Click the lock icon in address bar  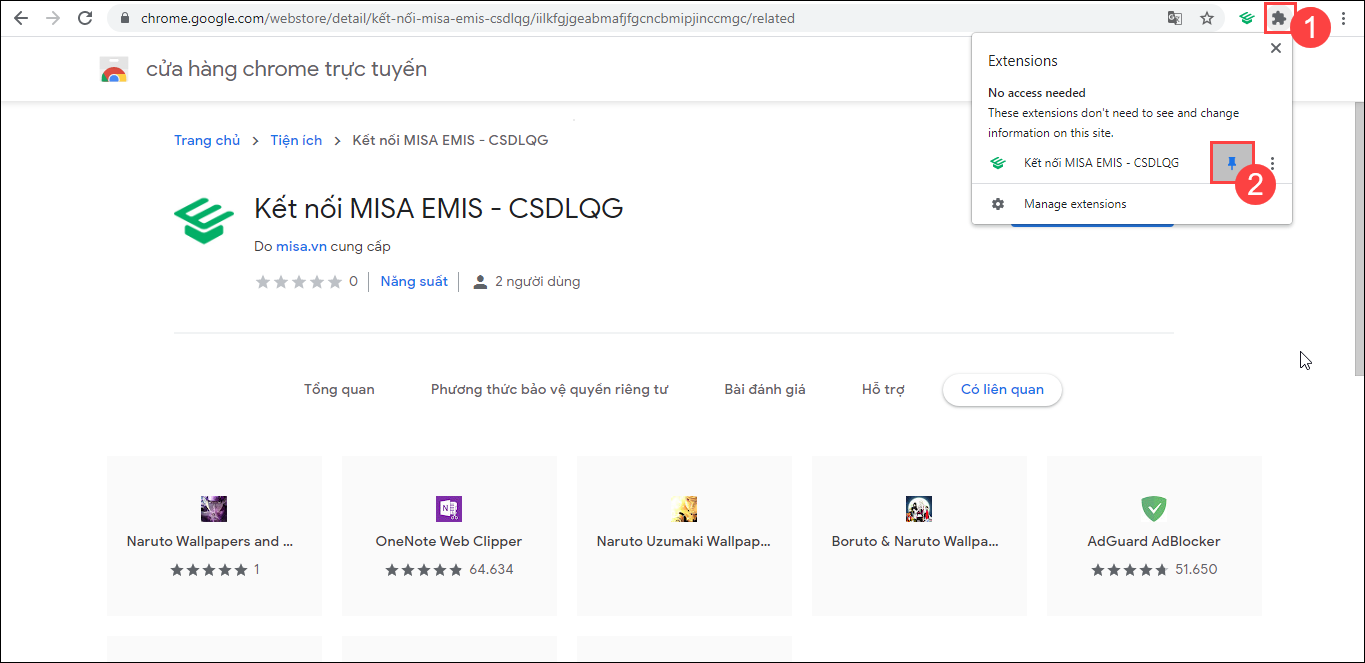(125, 18)
